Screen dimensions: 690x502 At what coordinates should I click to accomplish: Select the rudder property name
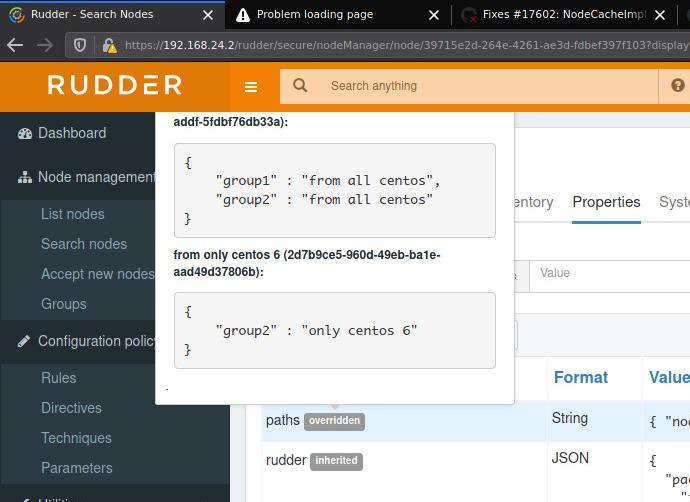click(286, 460)
